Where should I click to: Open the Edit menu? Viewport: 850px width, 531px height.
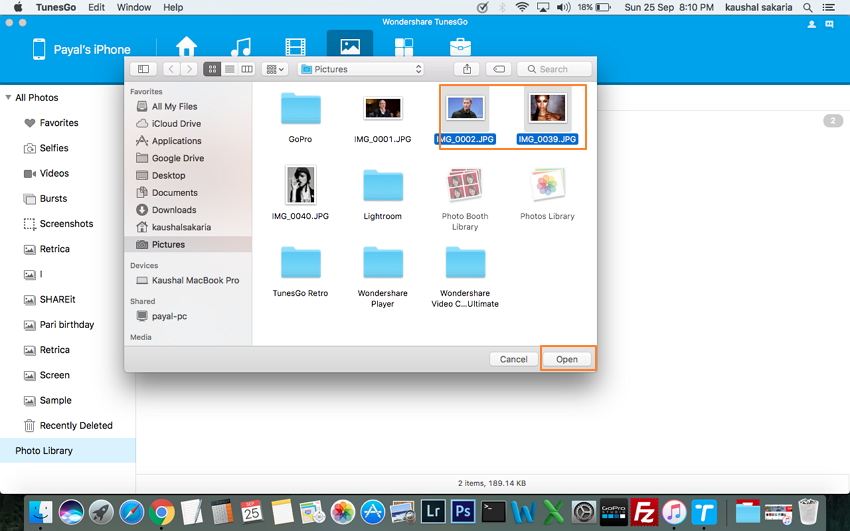[96, 7]
